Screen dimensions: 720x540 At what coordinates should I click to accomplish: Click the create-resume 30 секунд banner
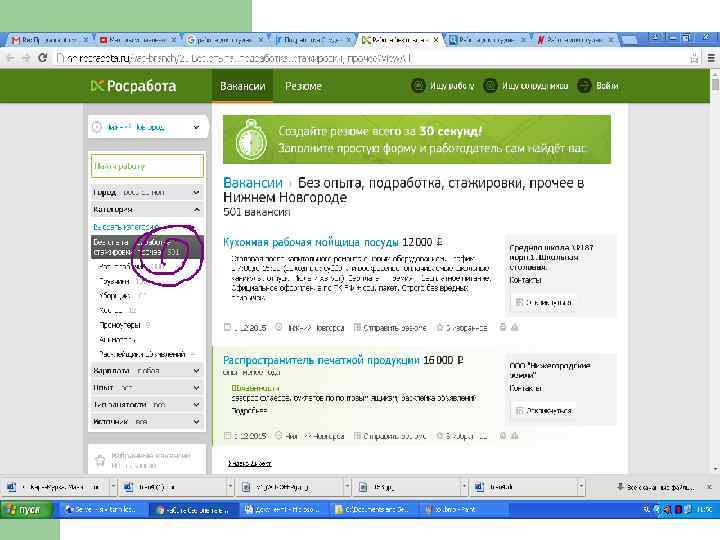[416, 140]
